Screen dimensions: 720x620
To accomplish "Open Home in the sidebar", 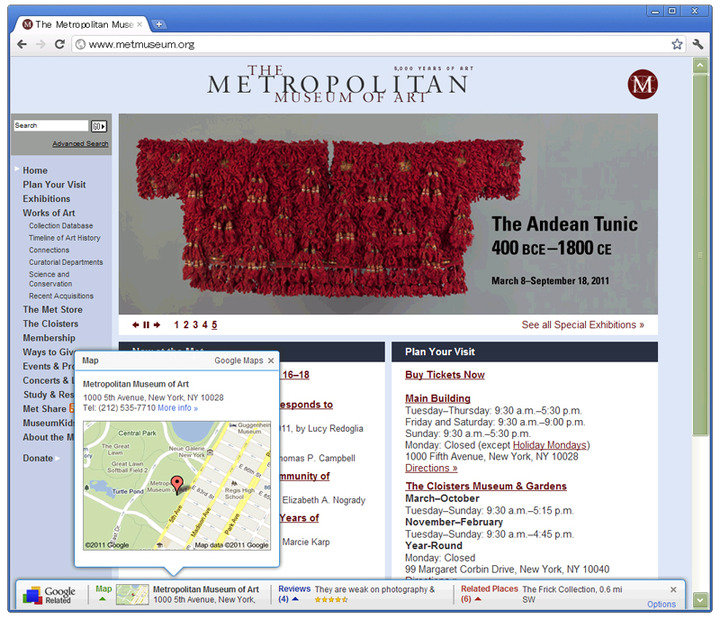I will [x=35, y=170].
